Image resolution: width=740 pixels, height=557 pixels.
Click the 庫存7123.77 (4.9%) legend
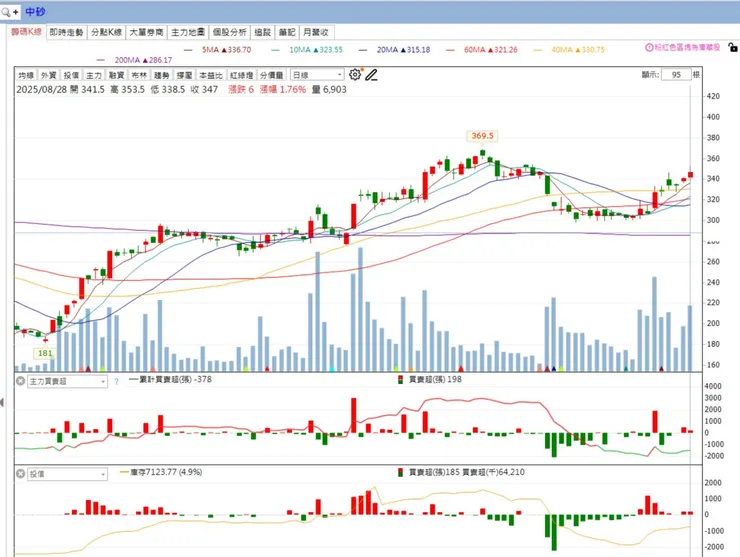coord(161,472)
